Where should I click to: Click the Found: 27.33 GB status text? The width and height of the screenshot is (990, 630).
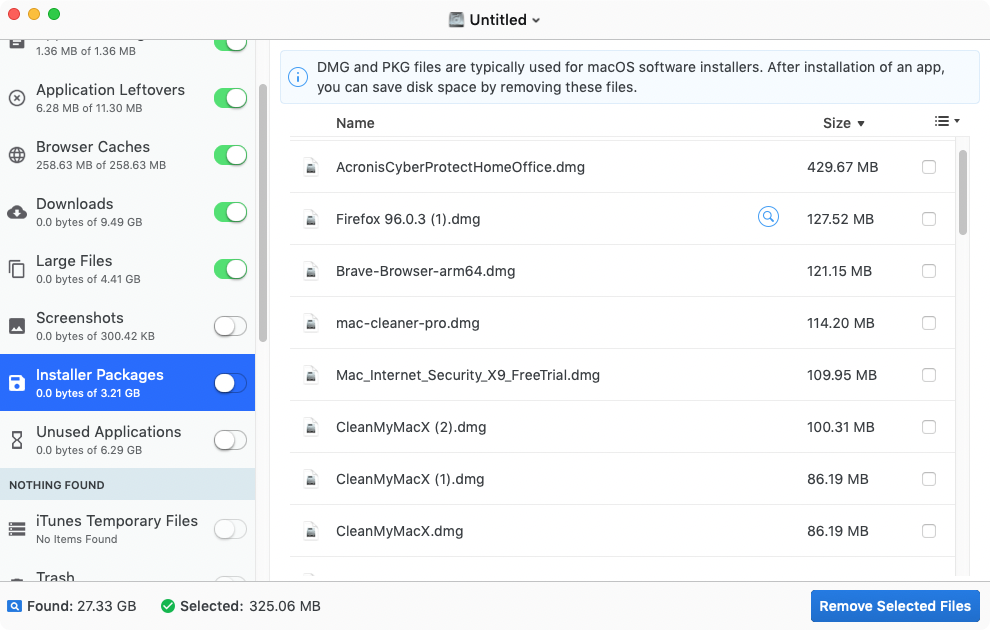(x=81, y=607)
